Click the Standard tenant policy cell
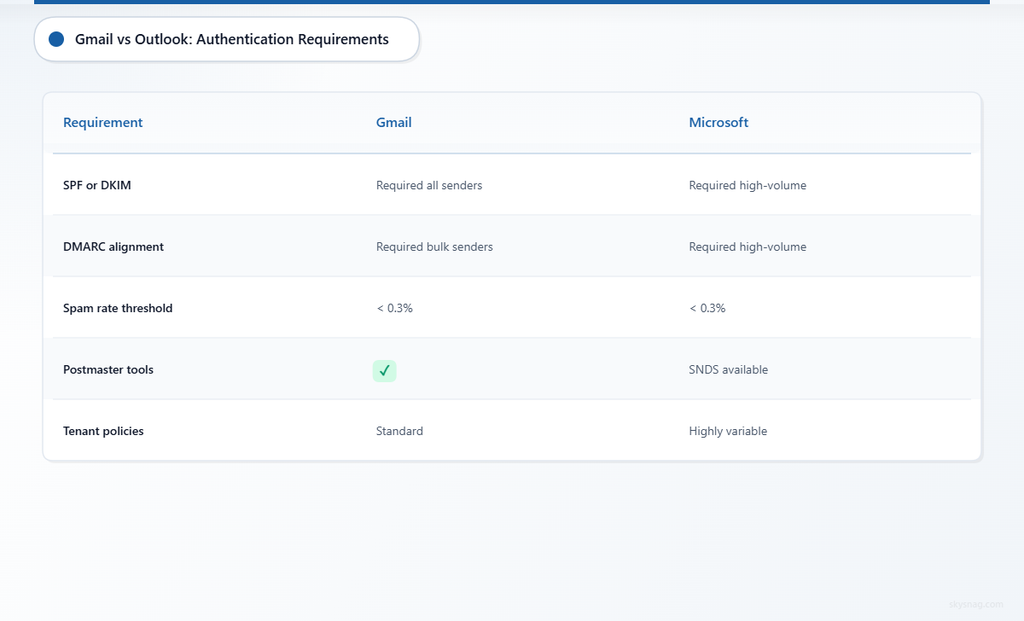The height and width of the screenshot is (621, 1024). point(399,431)
